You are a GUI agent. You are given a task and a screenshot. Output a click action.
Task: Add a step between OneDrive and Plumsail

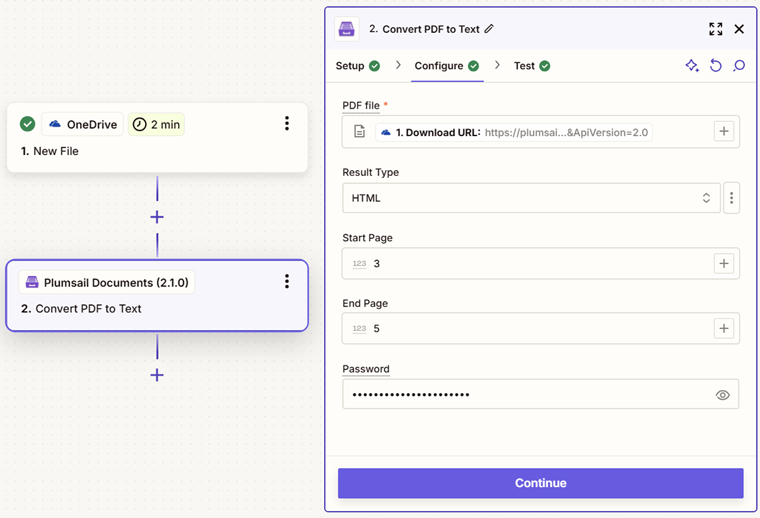(157, 217)
